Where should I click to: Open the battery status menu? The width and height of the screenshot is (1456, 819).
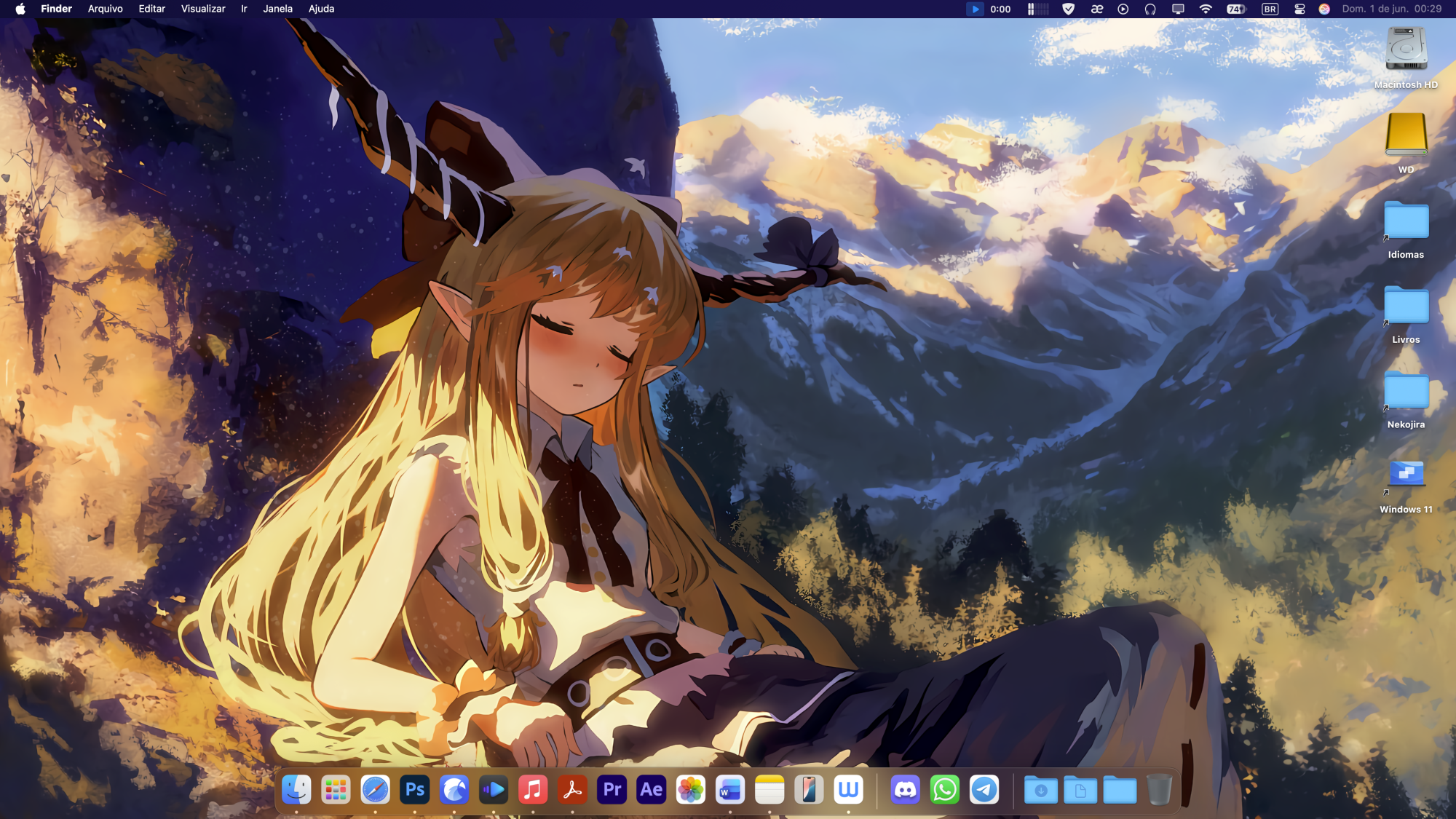pyautogui.click(x=1236, y=9)
